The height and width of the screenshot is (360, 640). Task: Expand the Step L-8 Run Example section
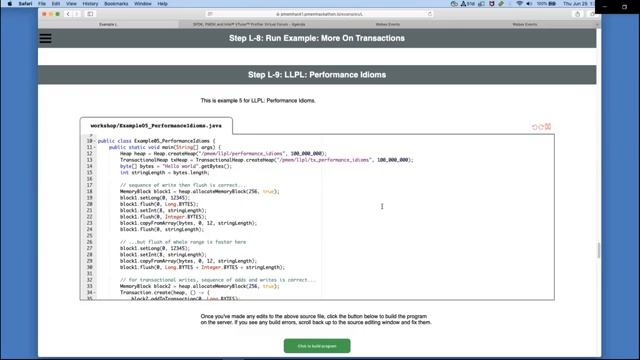pos(317,38)
